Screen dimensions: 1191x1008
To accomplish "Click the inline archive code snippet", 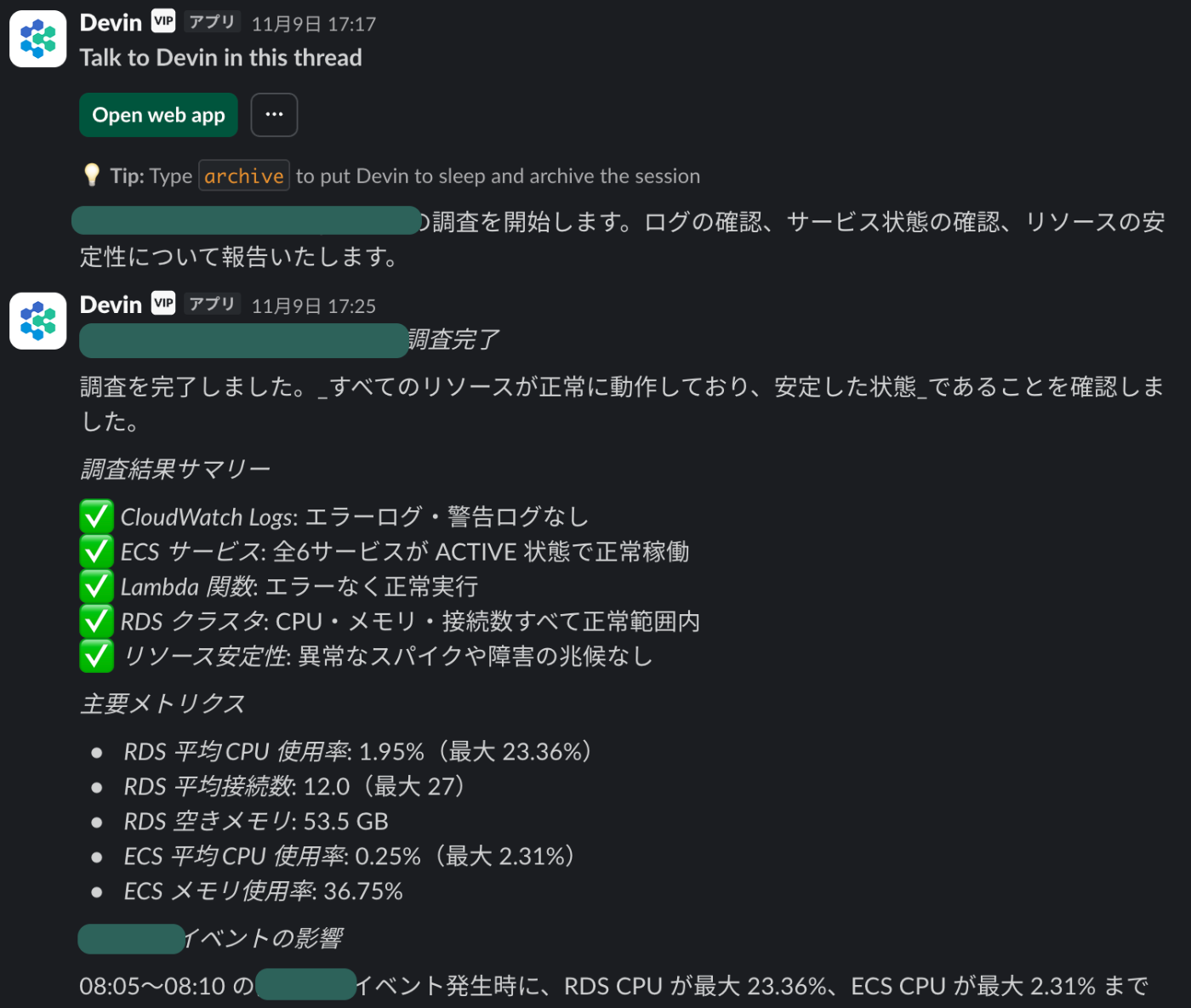I will coord(244,175).
